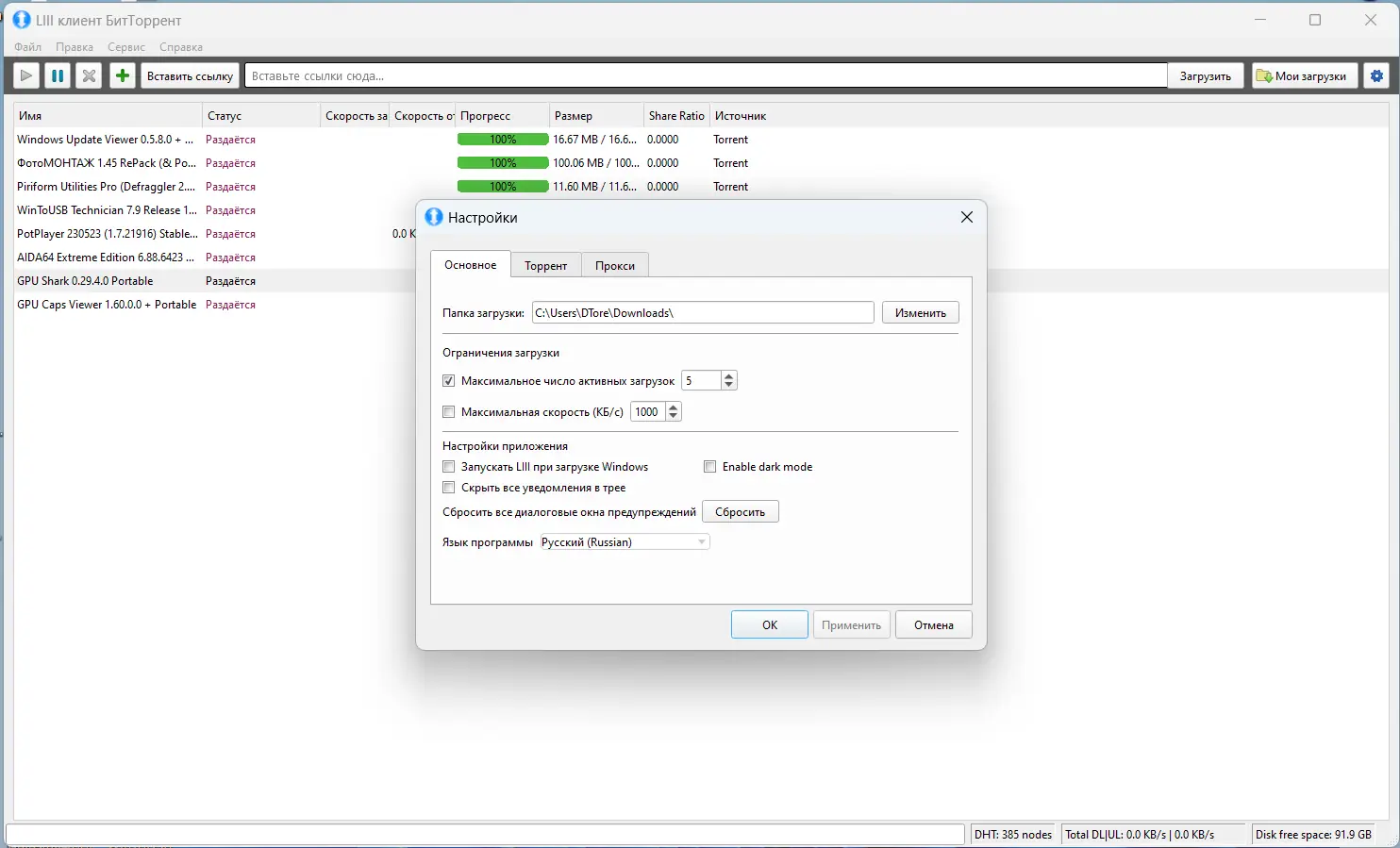Sort by the Статус column header
1400x848 pixels.
261,116
